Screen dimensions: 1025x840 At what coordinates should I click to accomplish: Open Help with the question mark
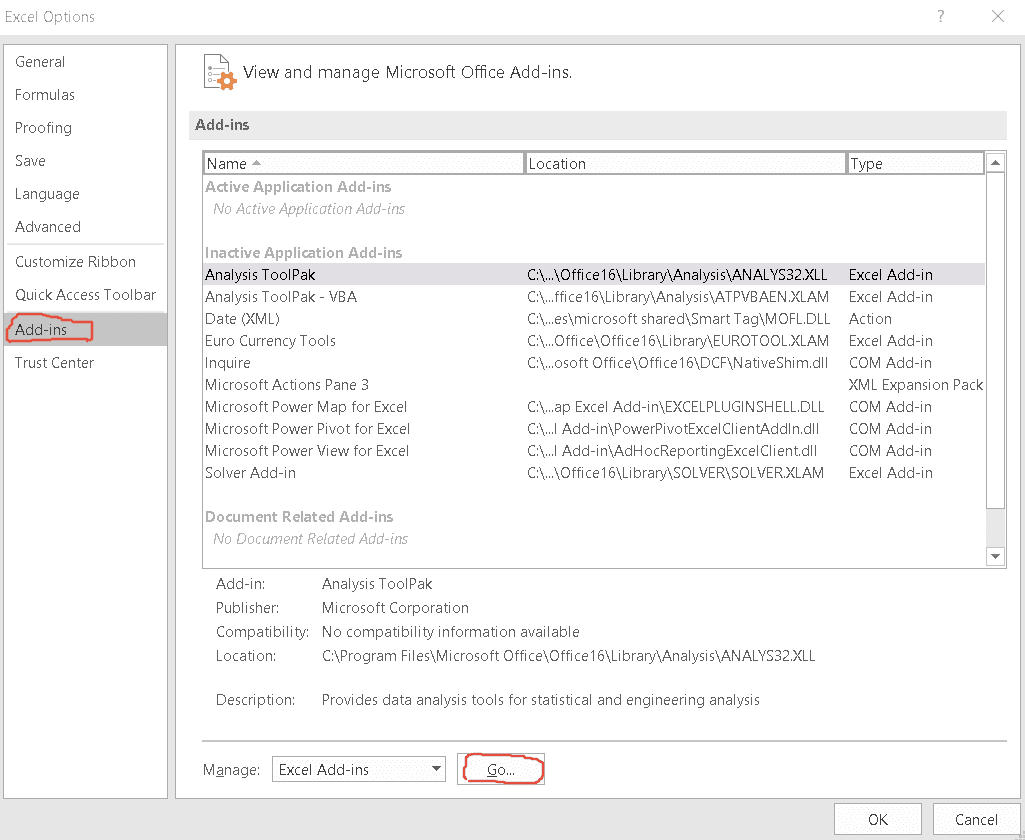[x=941, y=16]
